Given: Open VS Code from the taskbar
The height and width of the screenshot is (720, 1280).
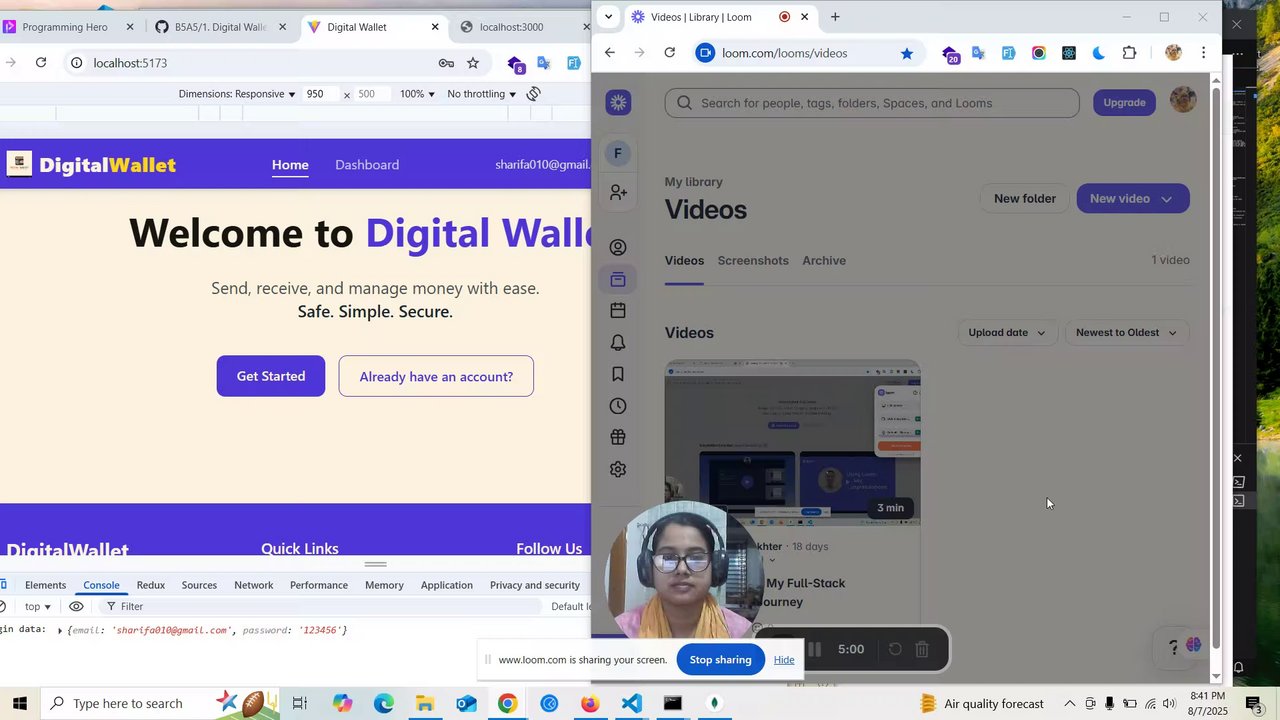Looking at the screenshot, I should (x=631, y=703).
